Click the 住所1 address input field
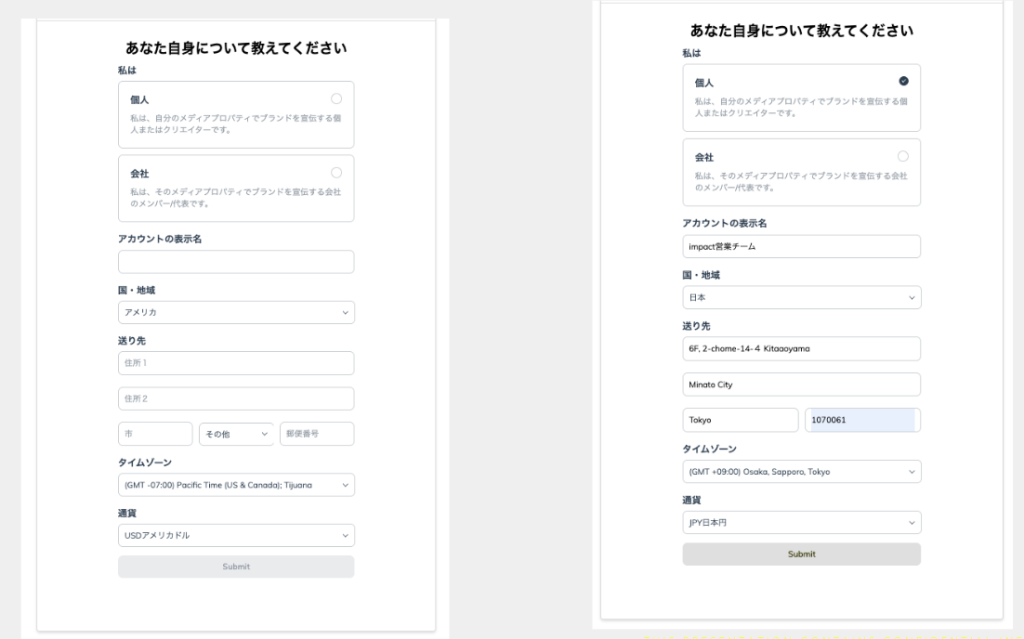1024x639 pixels. [x=236, y=363]
